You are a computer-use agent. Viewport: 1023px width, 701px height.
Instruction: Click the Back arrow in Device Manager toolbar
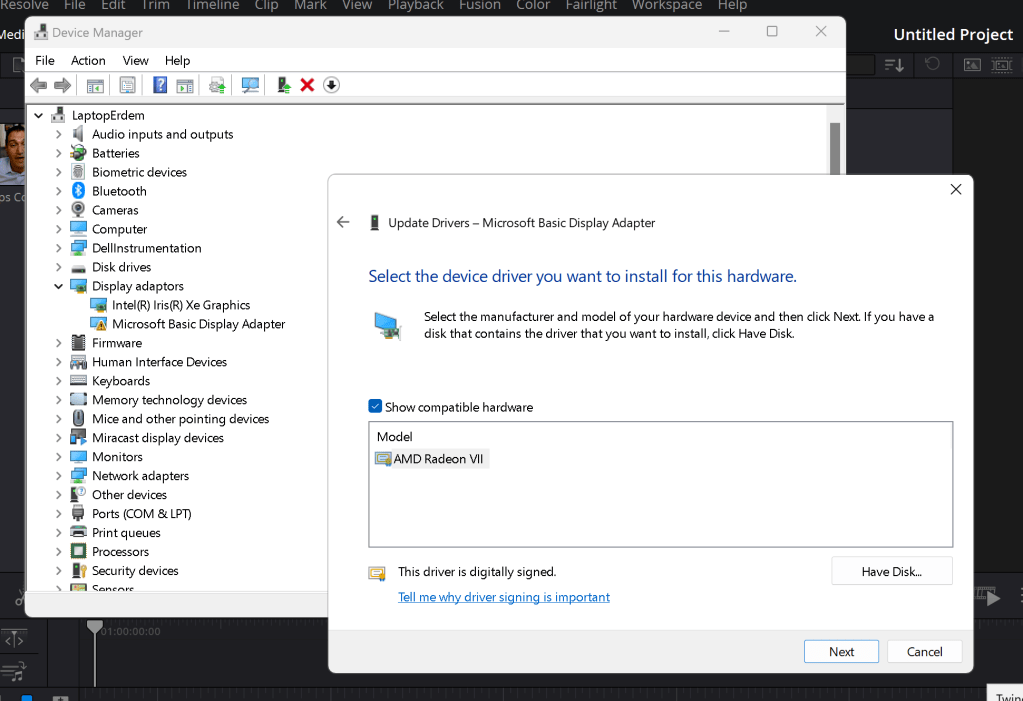tap(38, 85)
